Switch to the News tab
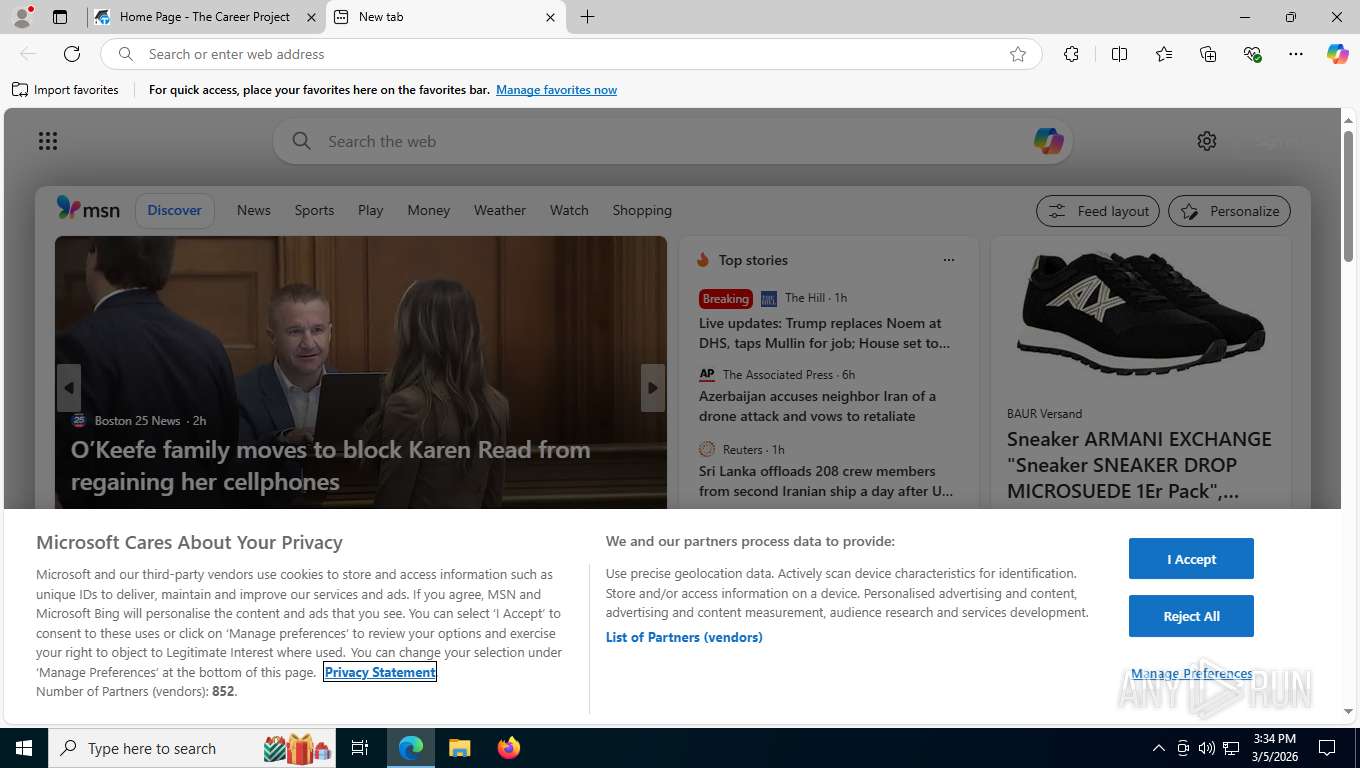Image resolution: width=1360 pixels, height=768 pixels. click(254, 210)
